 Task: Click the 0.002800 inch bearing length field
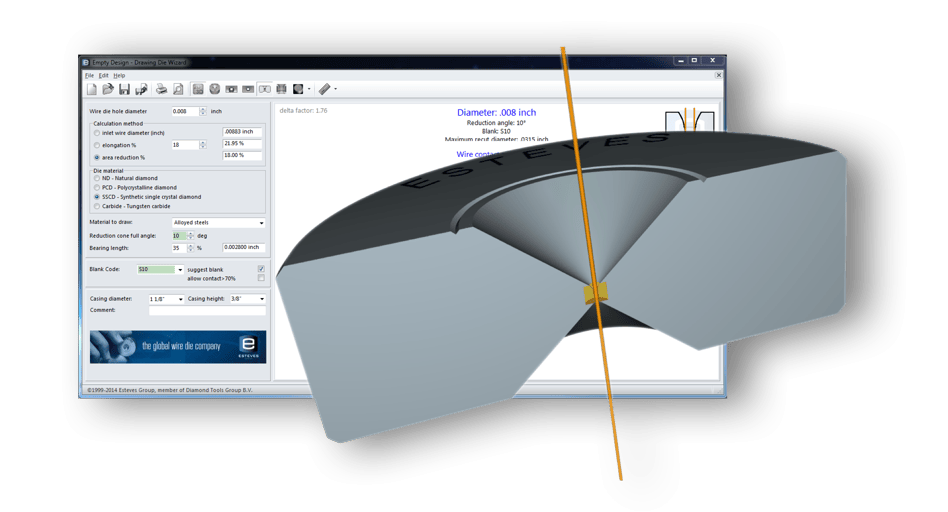click(244, 247)
